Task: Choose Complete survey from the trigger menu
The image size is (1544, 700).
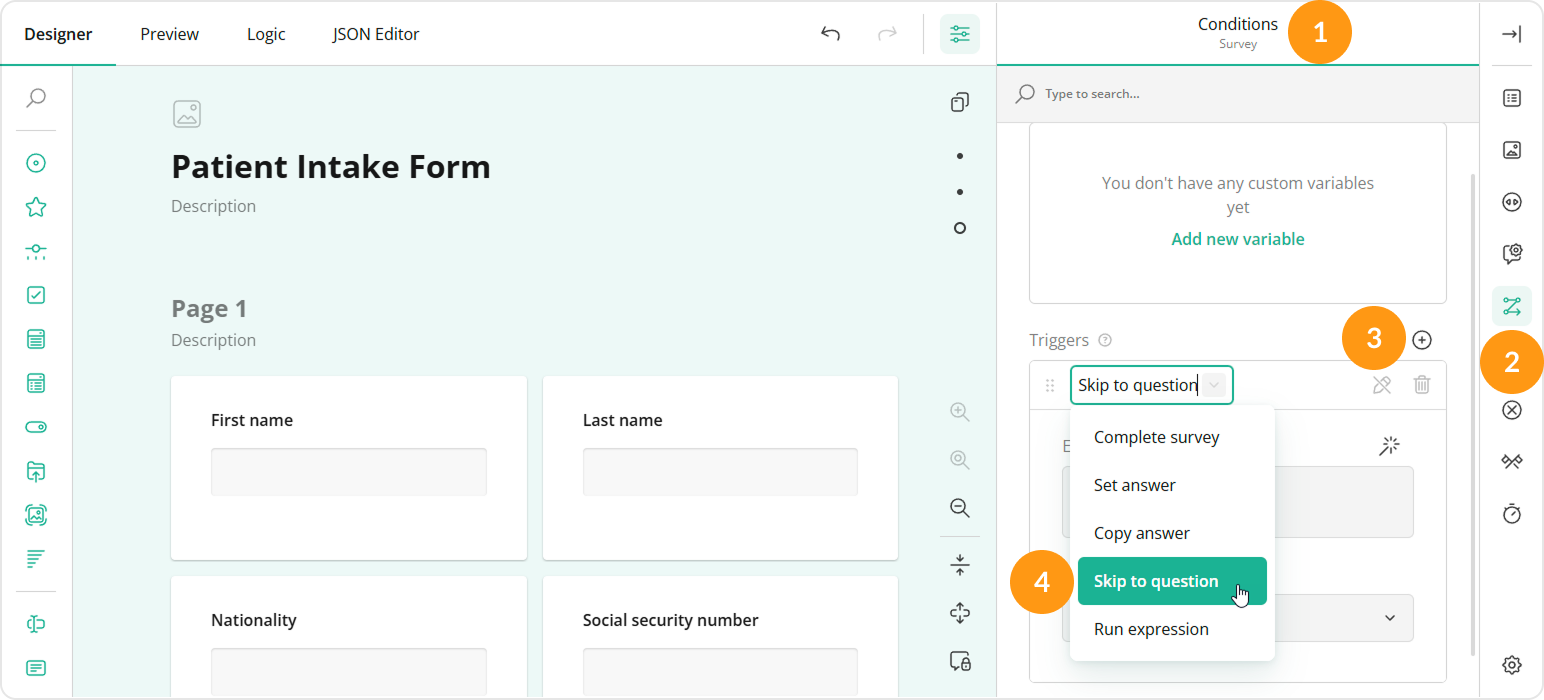Action: 1156,436
